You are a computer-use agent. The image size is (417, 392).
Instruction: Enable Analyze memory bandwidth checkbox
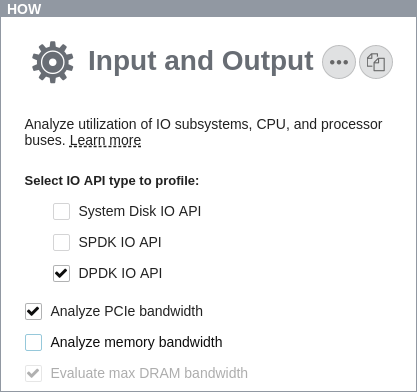33,342
